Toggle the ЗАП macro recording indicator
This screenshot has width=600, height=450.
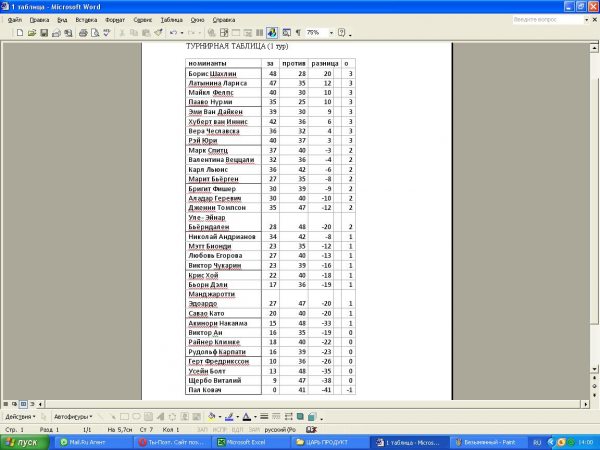point(203,428)
